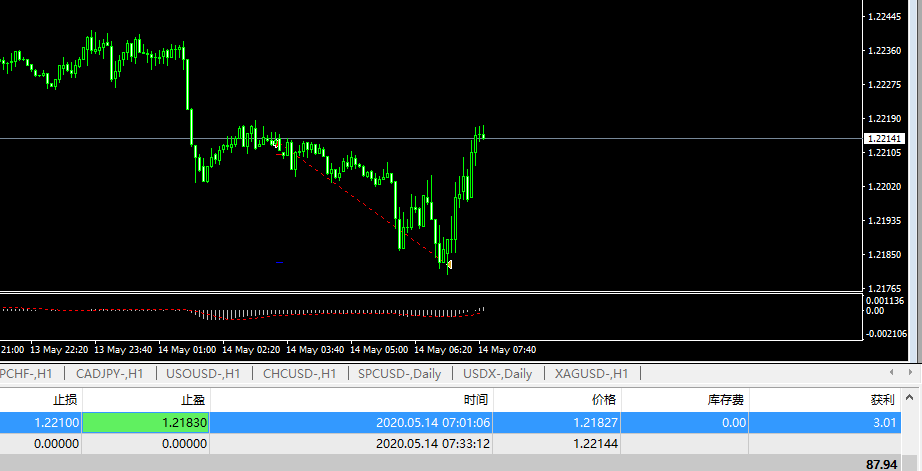Click the time 2020.05.14 07:33:12

click(x=433, y=443)
